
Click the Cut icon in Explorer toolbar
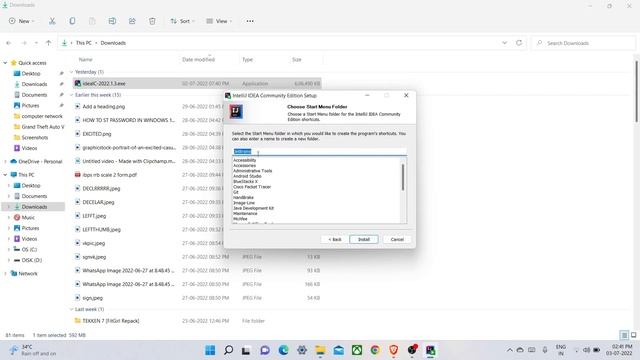tap(52, 21)
